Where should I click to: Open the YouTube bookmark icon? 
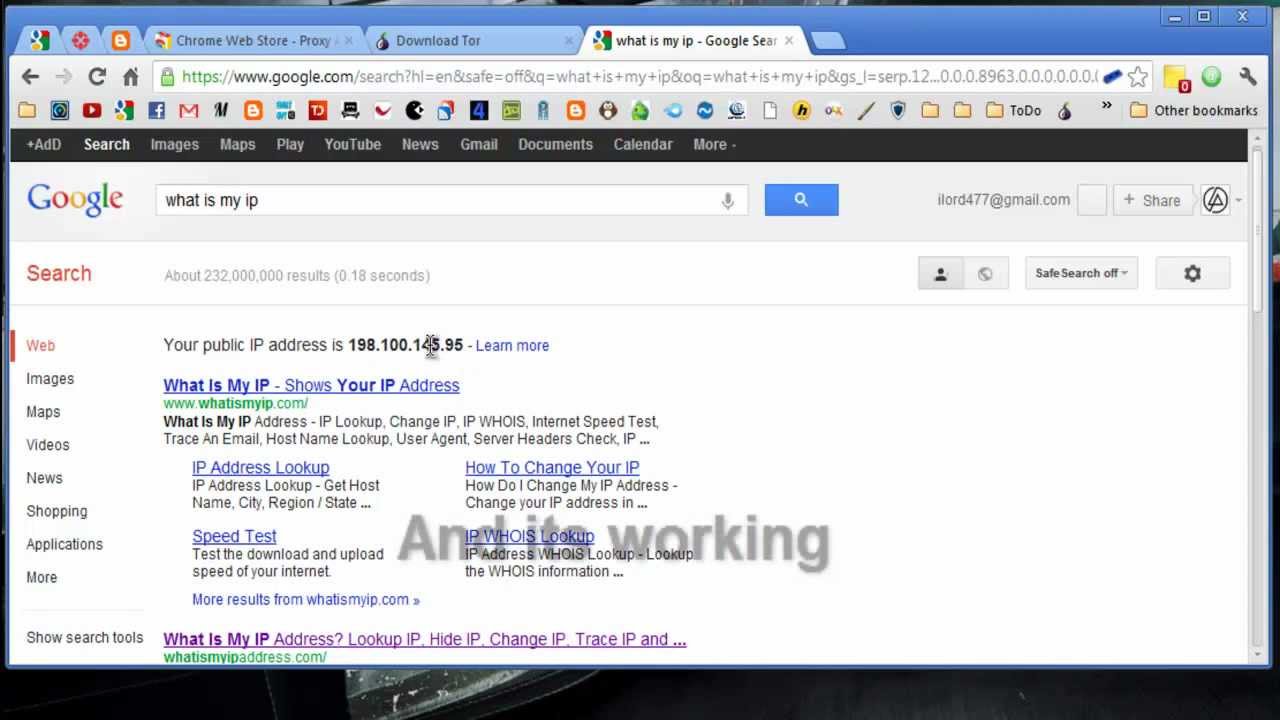[x=92, y=111]
